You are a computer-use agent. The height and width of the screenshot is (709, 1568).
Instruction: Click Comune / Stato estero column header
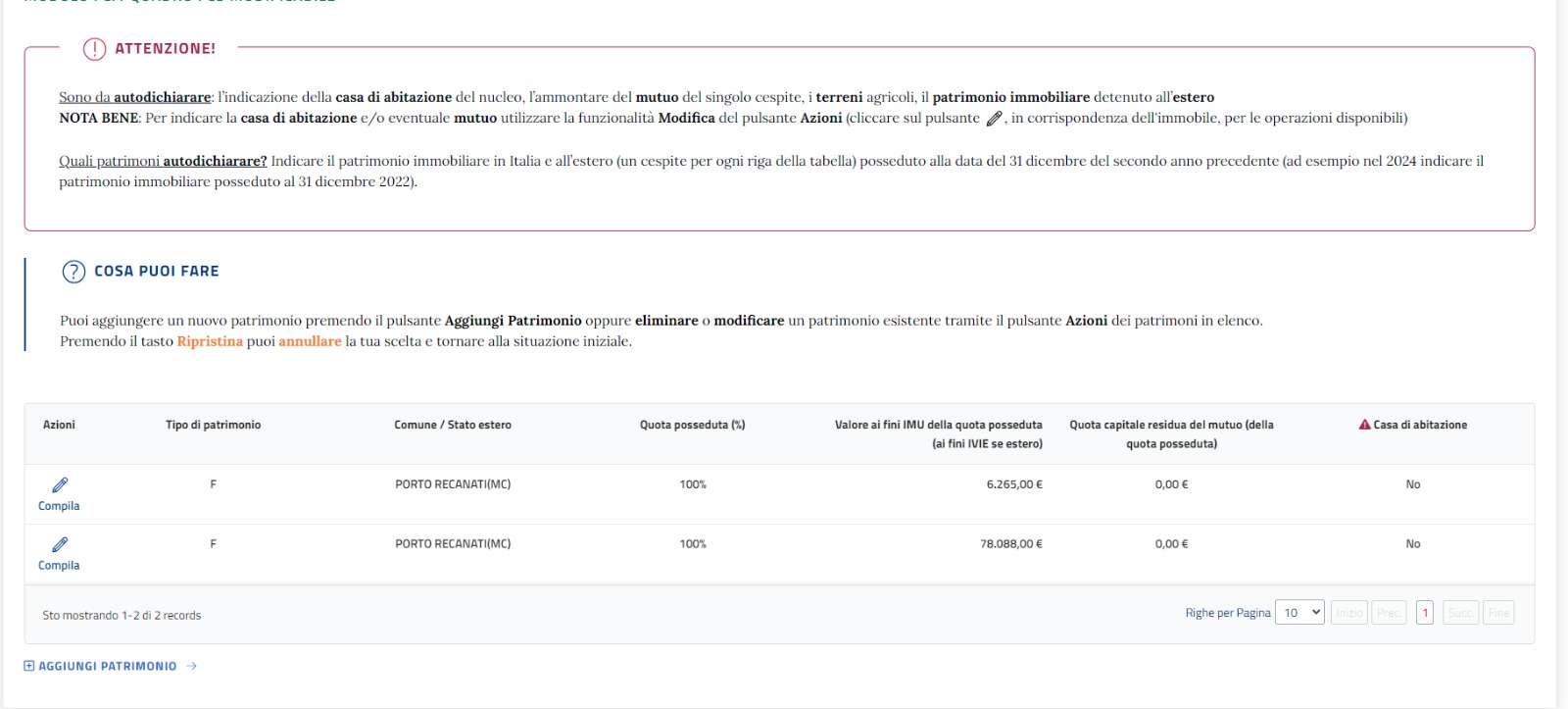(453, 425)
